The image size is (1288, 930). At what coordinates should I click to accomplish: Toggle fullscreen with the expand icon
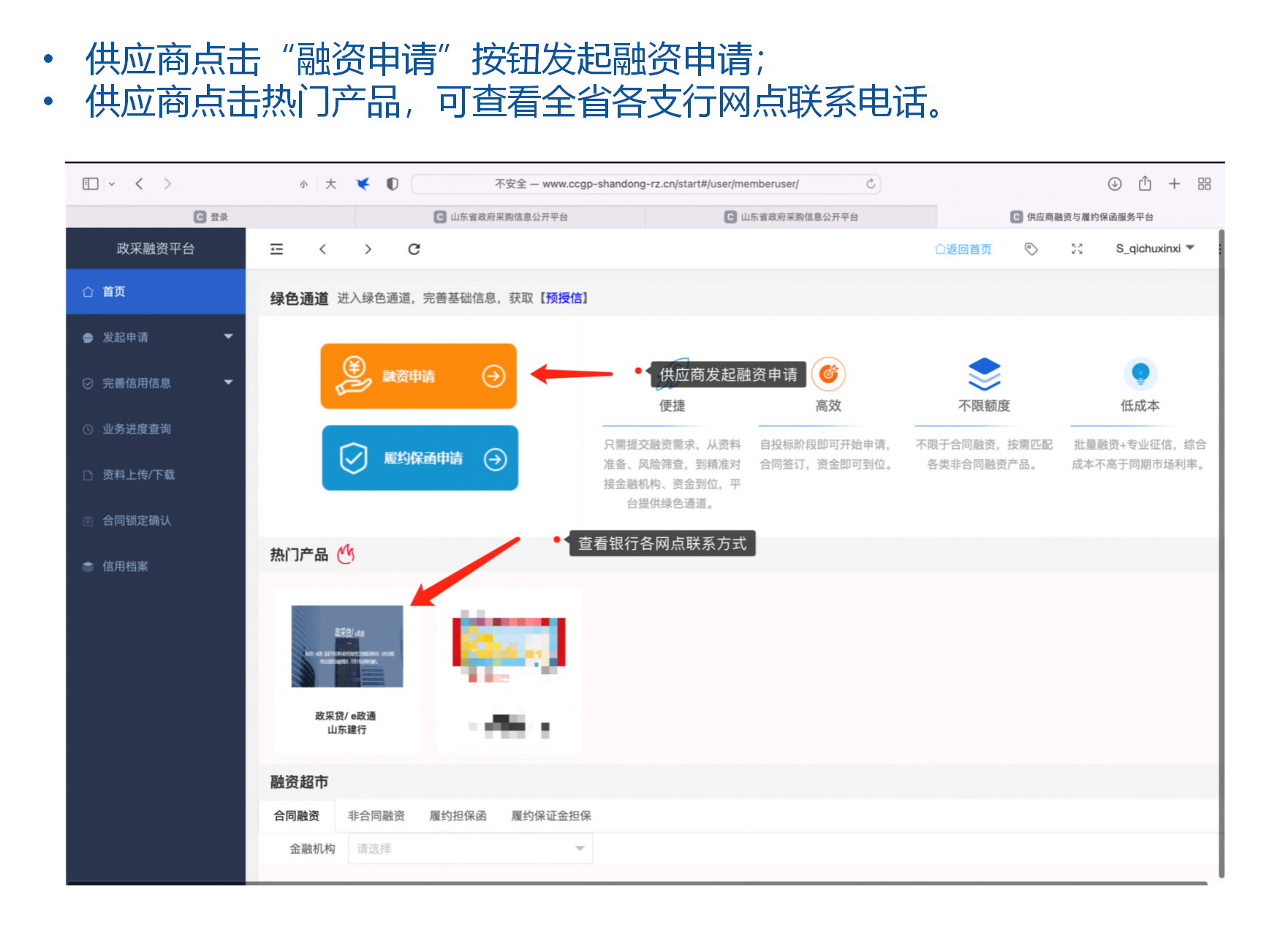coord(1077,249)
